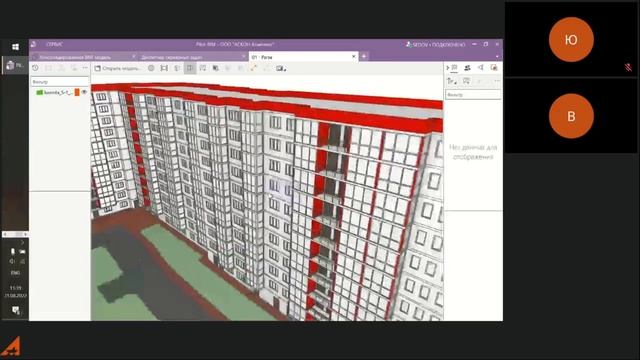Click the horizontal scrollbar in the Windows taskbar

(15, 234)
